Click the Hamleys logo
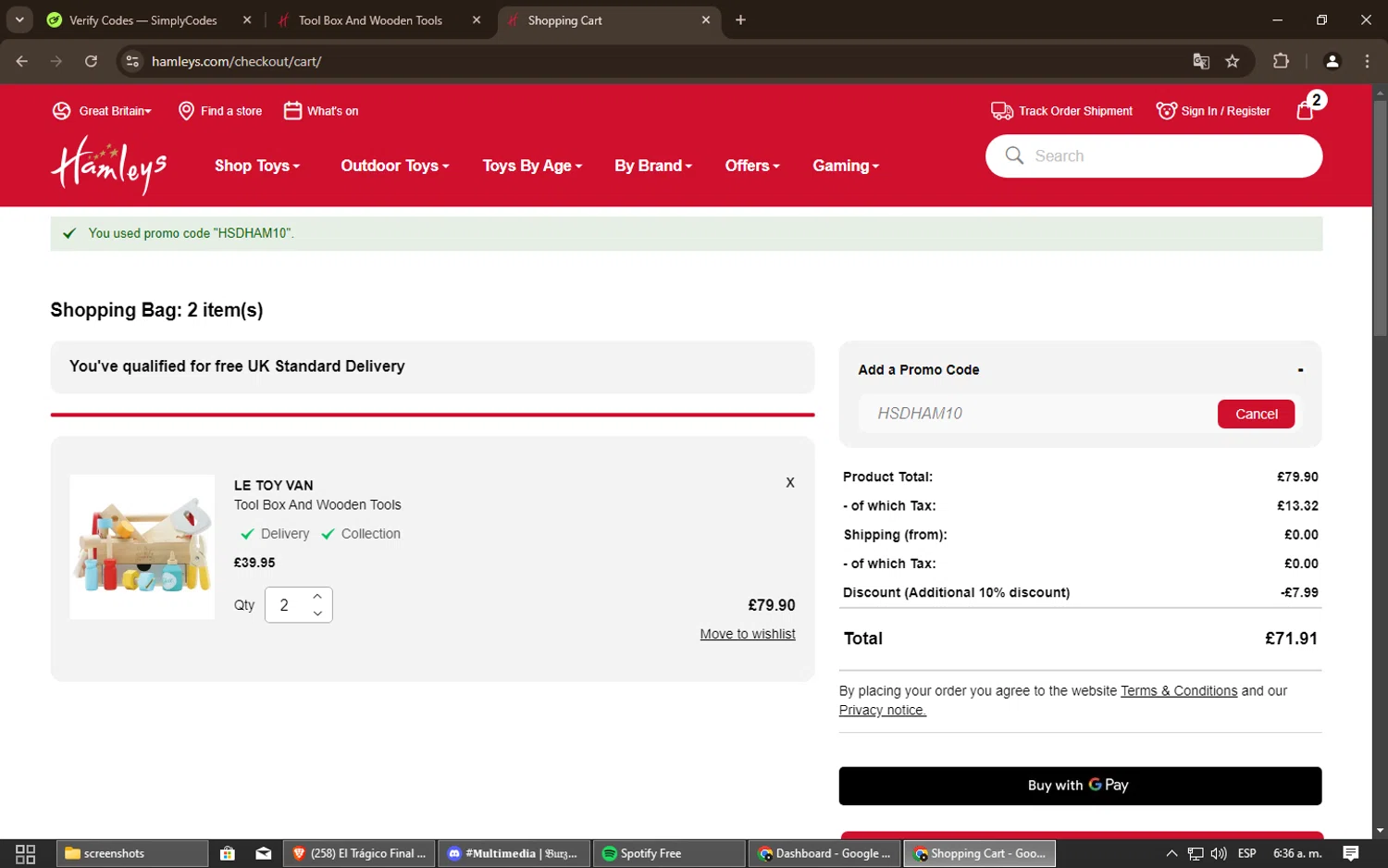The width and height of the screenshot is (1388, 868). point(109,165)
